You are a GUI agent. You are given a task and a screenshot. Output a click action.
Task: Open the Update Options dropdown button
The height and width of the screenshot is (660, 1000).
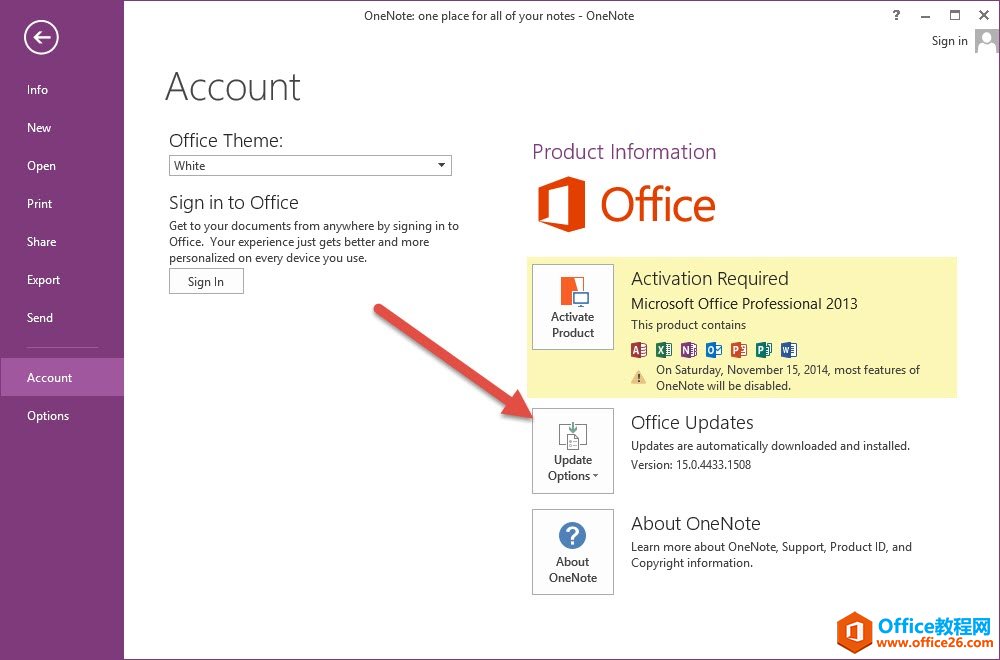coord(573,451)
